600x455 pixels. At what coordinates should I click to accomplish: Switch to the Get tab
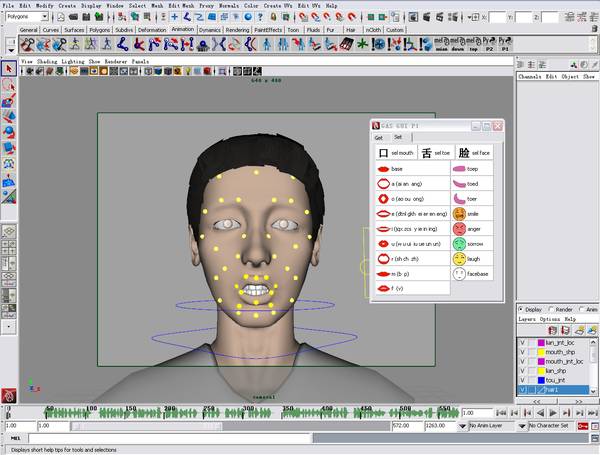coord(380,137)
